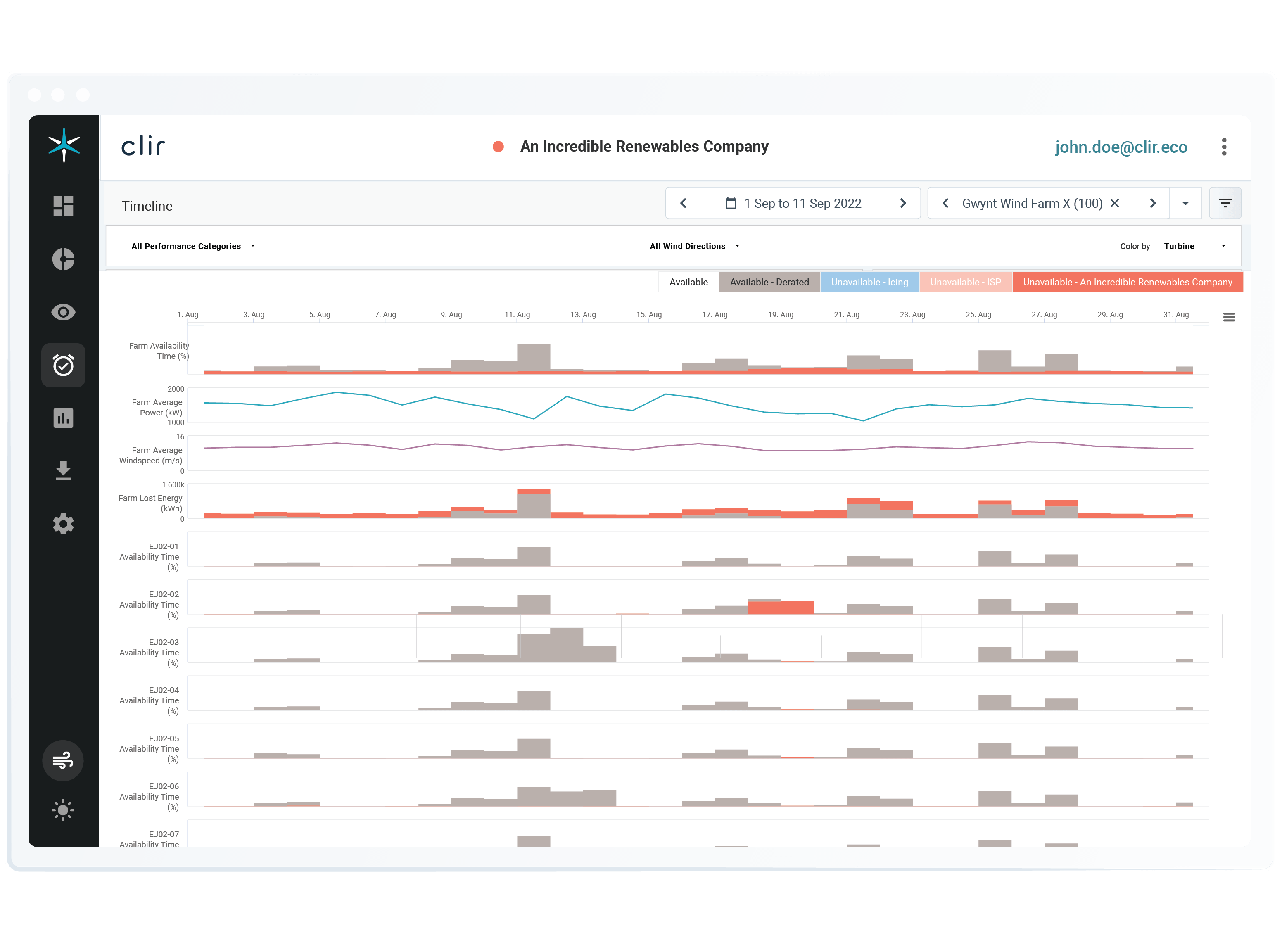This screenshot has height=952, width=1282.
Task: Toggle the Unavailable - Icing legend category
Action: [x=869, y=282]
